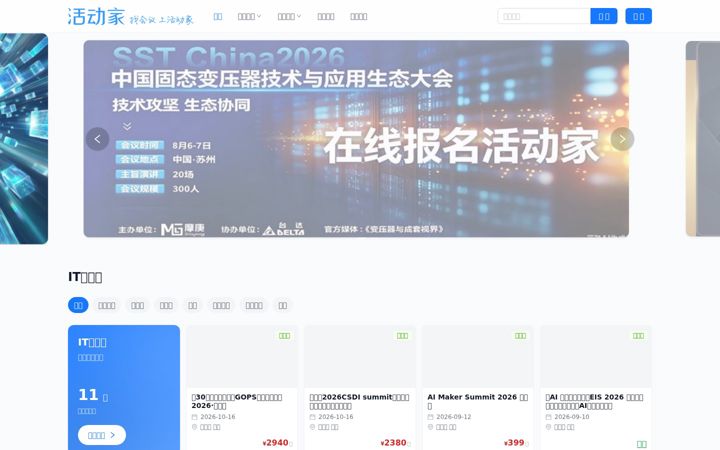This screenshot has height=450, width=720.
Task: Click the calendar icon beside 2026-09-12
Action: [x=430, y=417]
